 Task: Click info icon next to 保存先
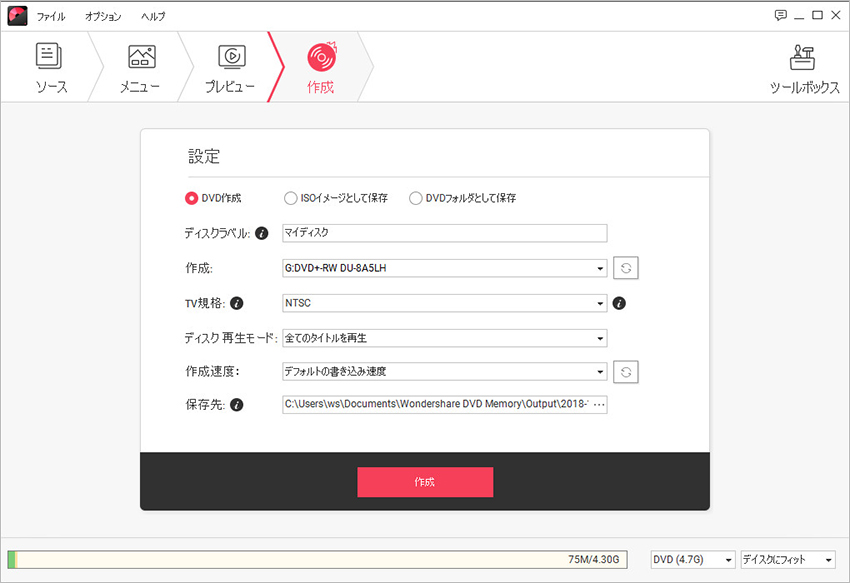click(236, 405)
